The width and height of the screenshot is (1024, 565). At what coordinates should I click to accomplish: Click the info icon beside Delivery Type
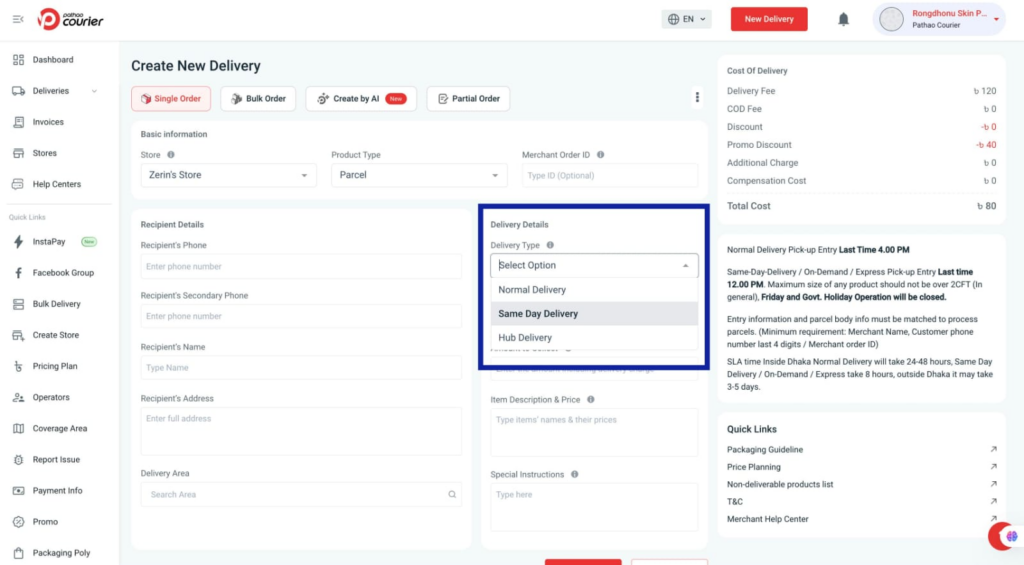tap(550, 245)
